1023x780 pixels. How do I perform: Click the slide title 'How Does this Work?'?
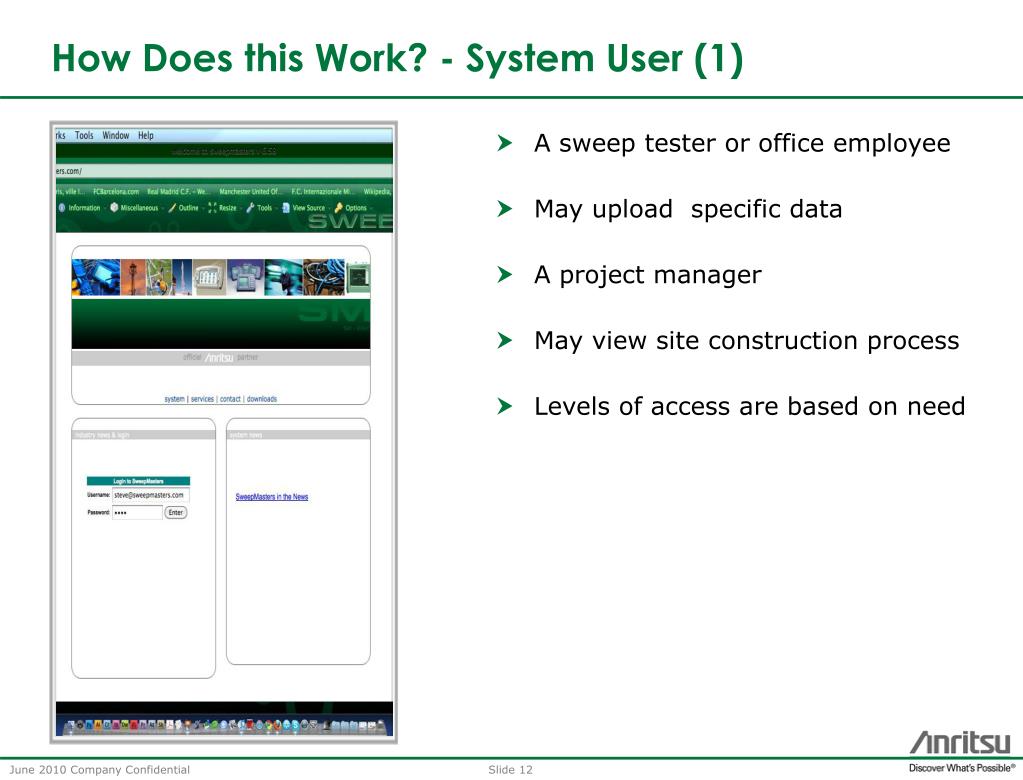[239, 57]
